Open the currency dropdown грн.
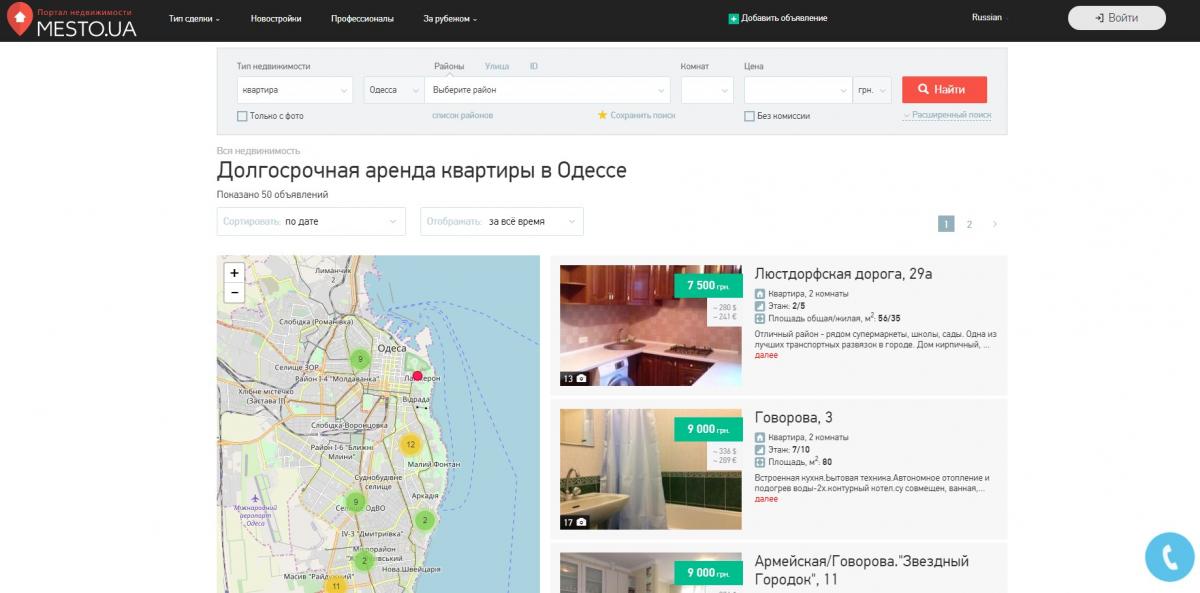 coord(871,90)
